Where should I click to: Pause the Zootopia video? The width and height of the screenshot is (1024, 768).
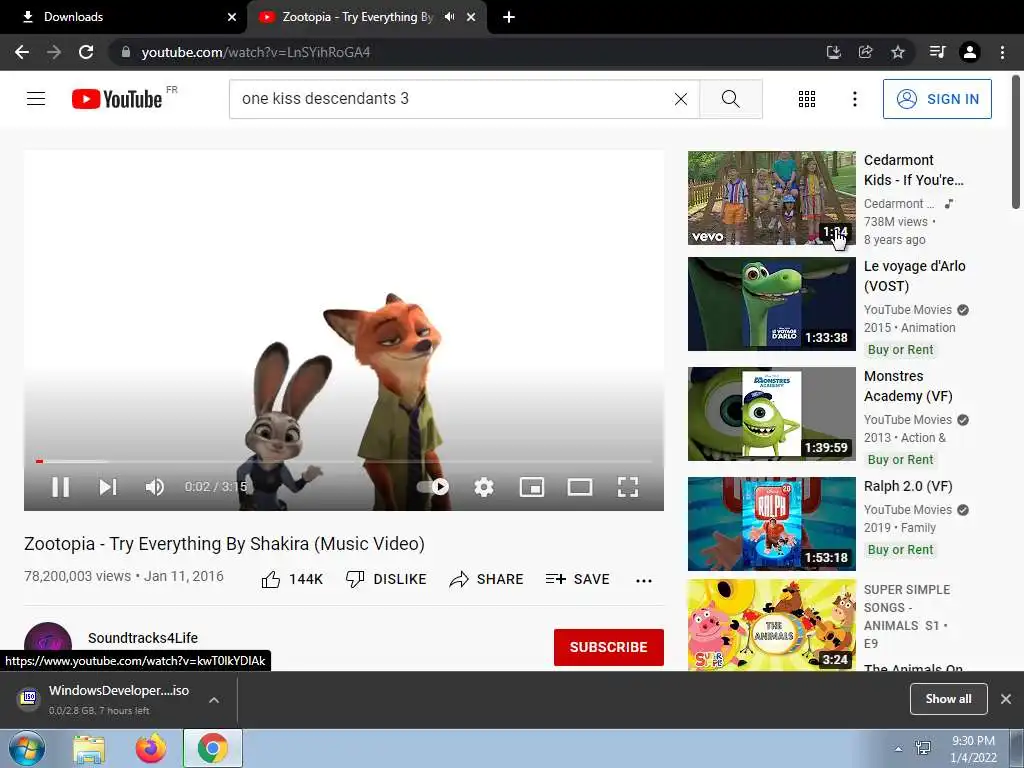tap(60, 487)
